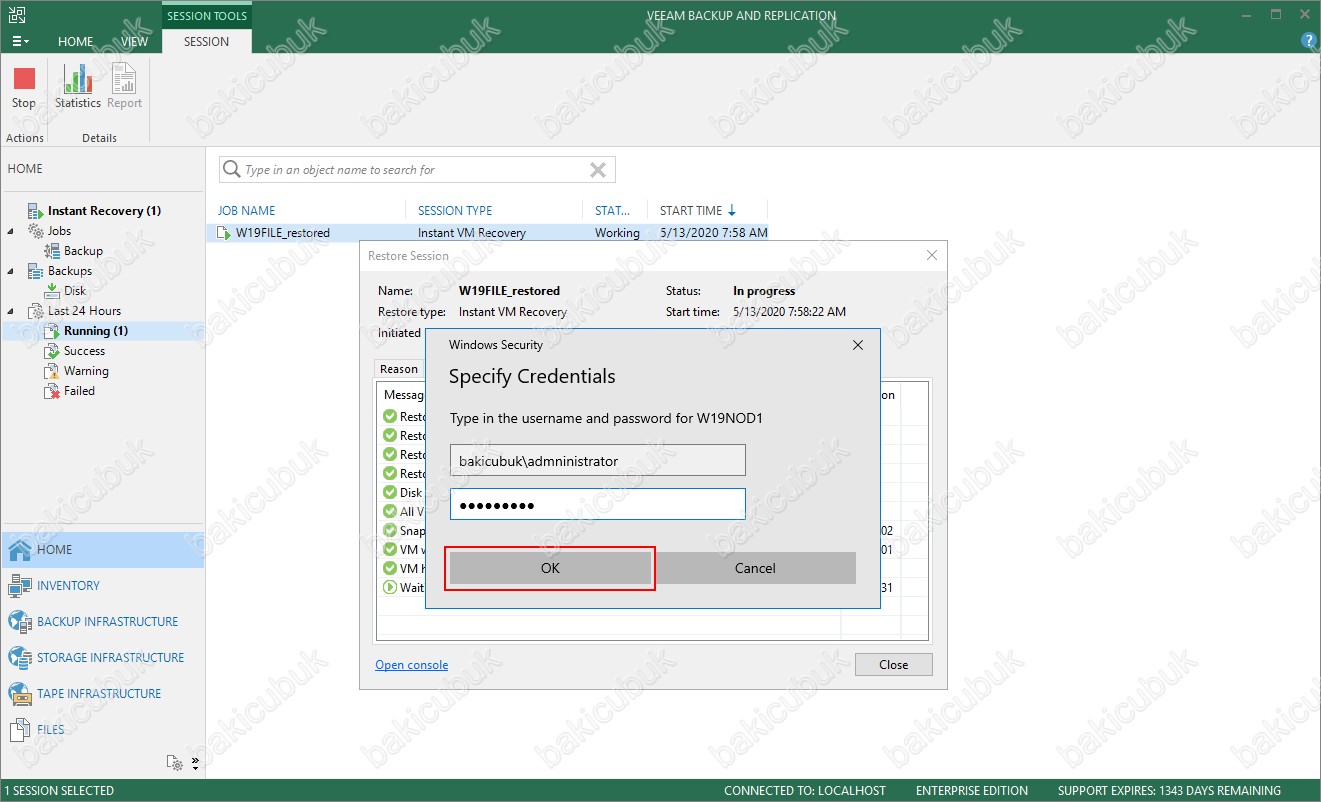Image resolution: width=1321 pixels, height=802 pixels.
Task: Select the Running (1) node
Action: pos(95,331)
